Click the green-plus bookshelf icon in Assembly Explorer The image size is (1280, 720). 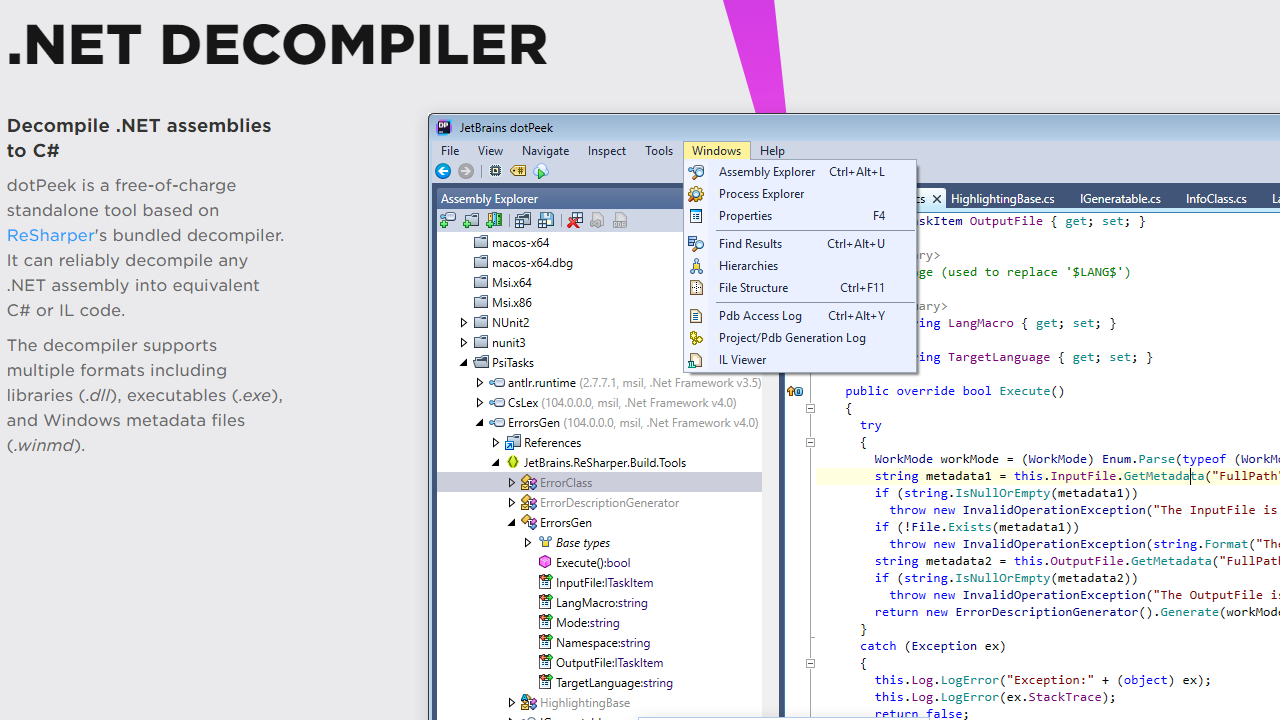(494, 221)
